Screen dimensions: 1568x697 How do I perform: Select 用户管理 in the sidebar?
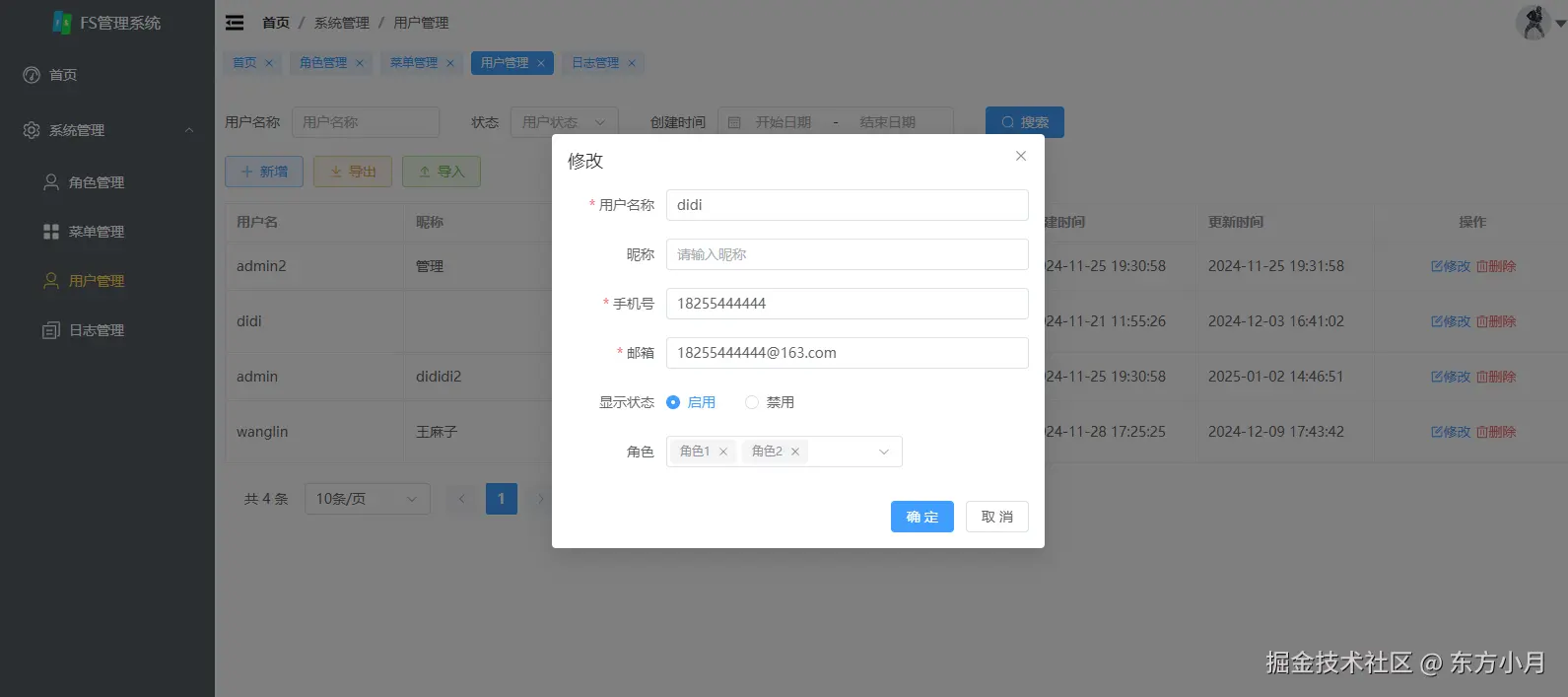[x=107, y=281]
